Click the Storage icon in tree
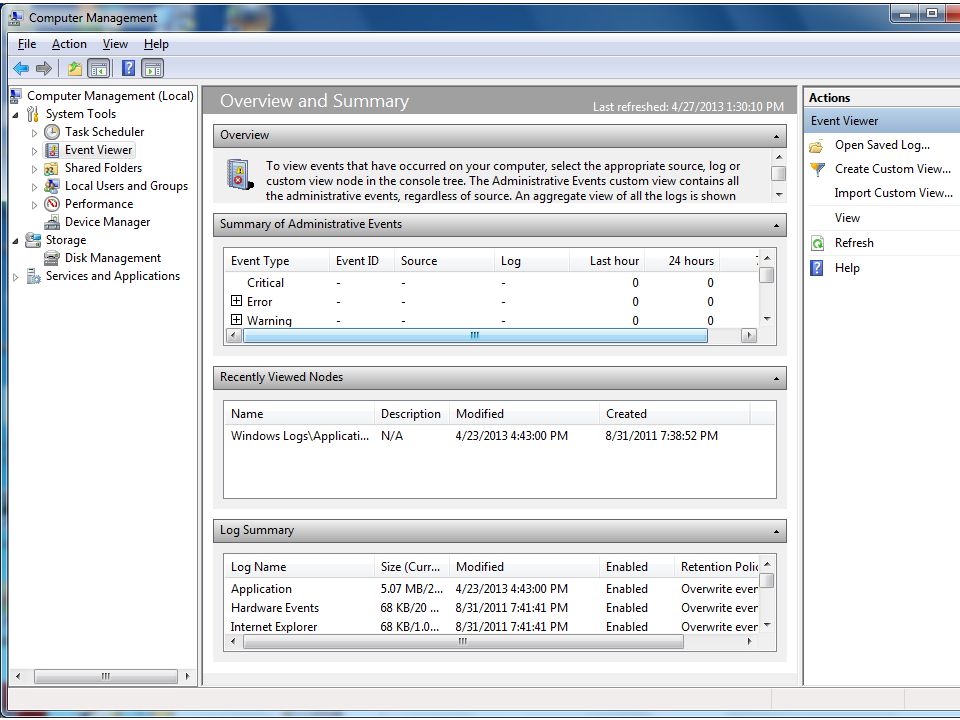 33,240
